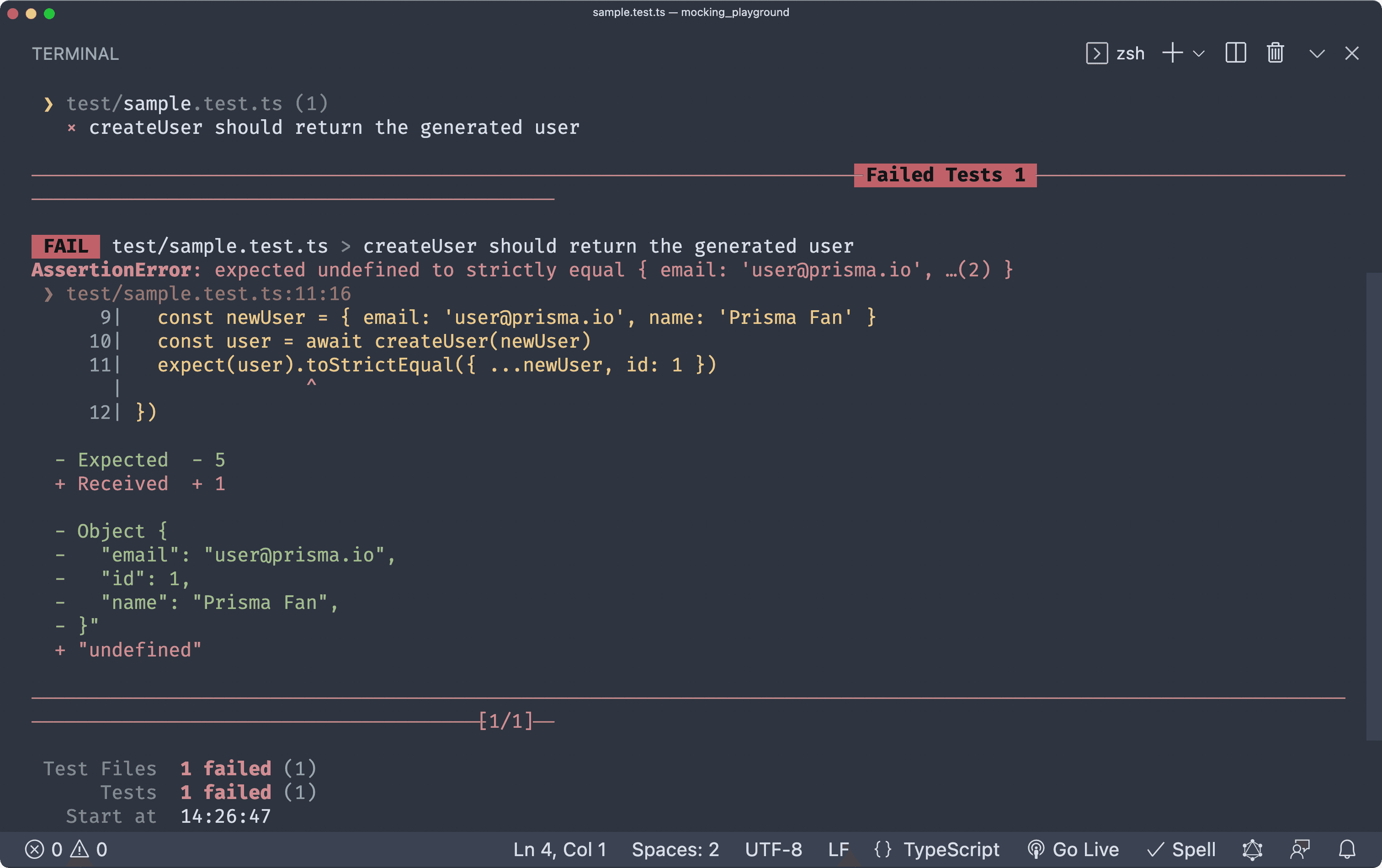1382x868 pixels.
Task: Split the terminal with the split icon
Action: pos(1235,53)
